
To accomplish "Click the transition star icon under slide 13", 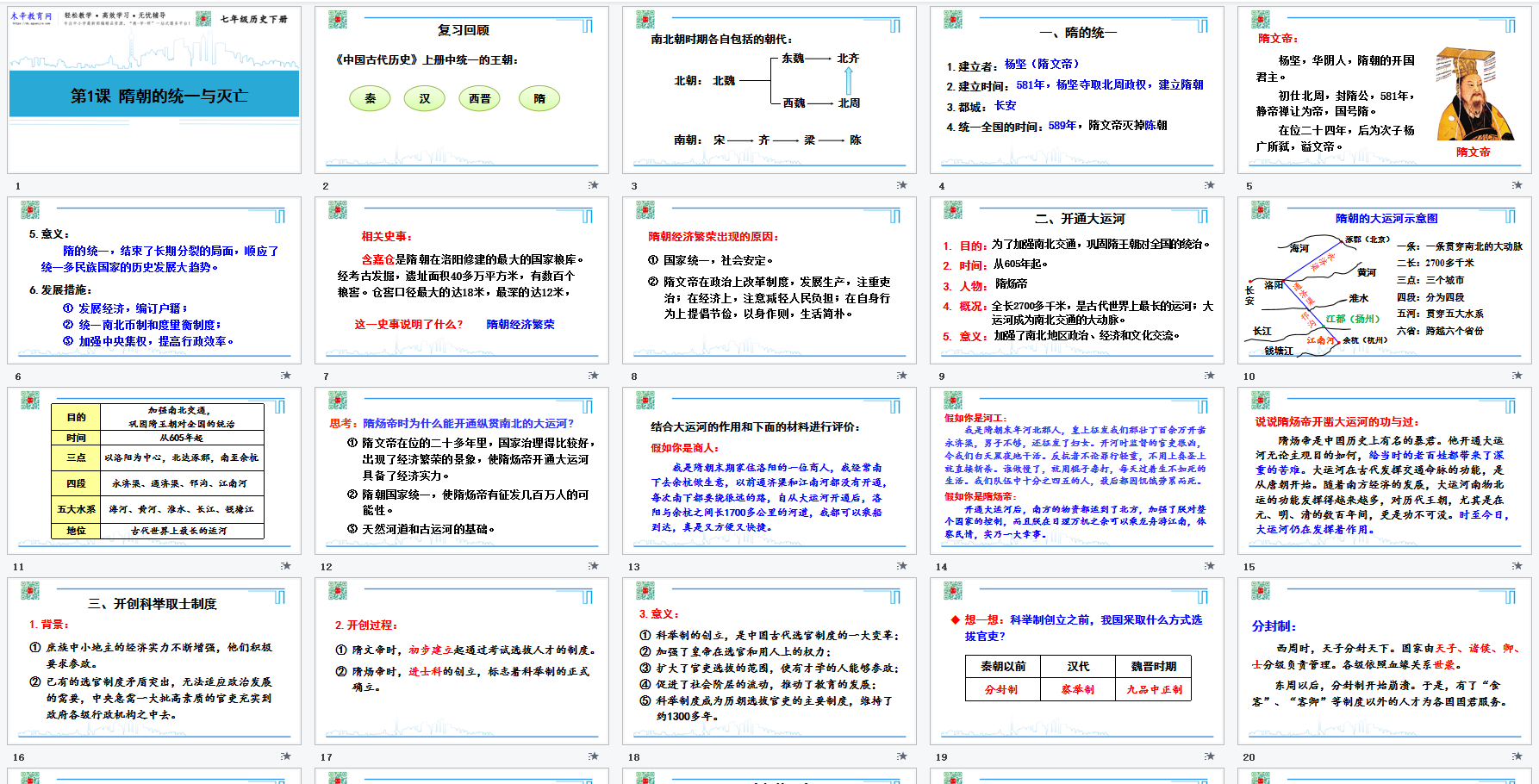I will [x=901, y=566].
